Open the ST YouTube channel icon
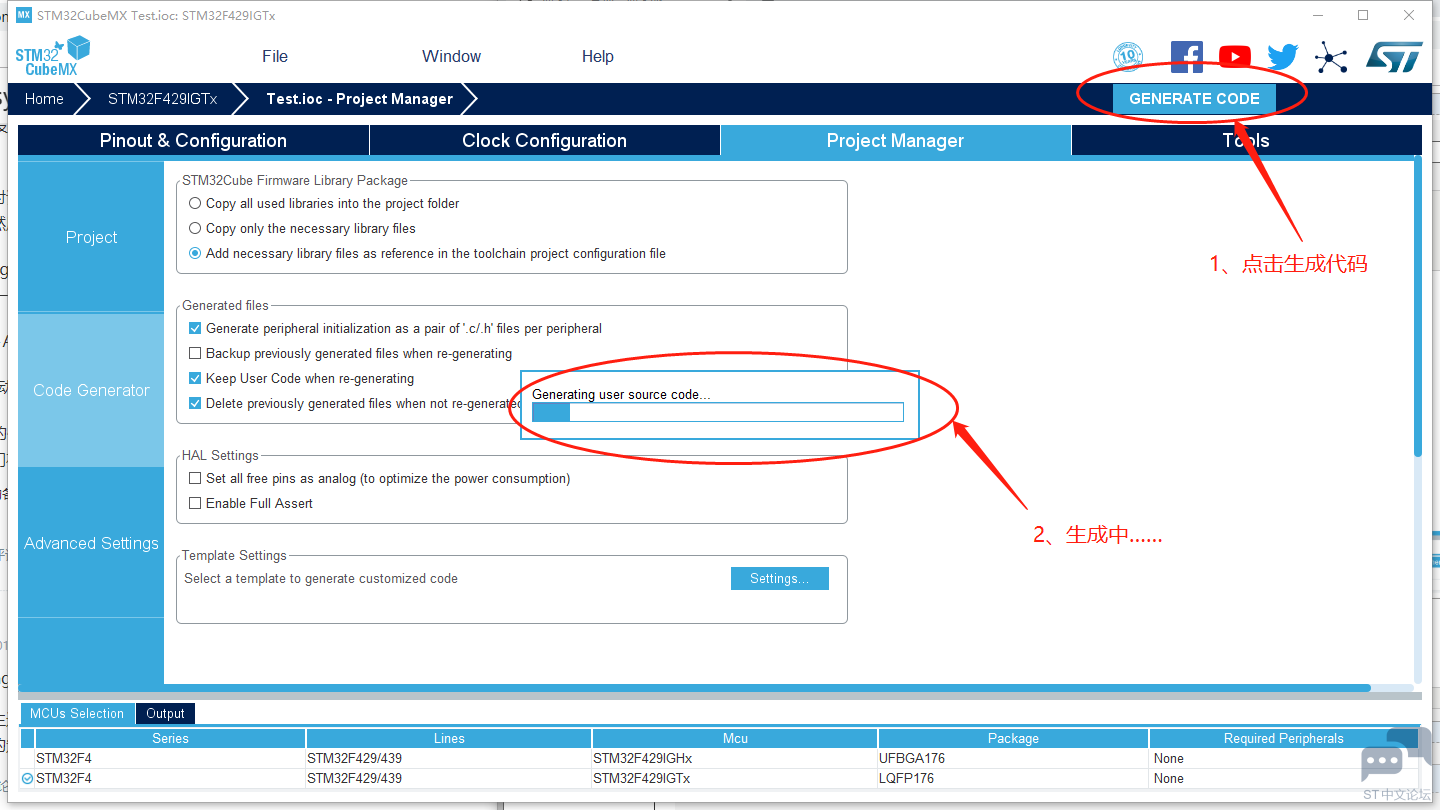Image resolution: width=1440 pixels, height=810 pixels. pos(1235,57)
